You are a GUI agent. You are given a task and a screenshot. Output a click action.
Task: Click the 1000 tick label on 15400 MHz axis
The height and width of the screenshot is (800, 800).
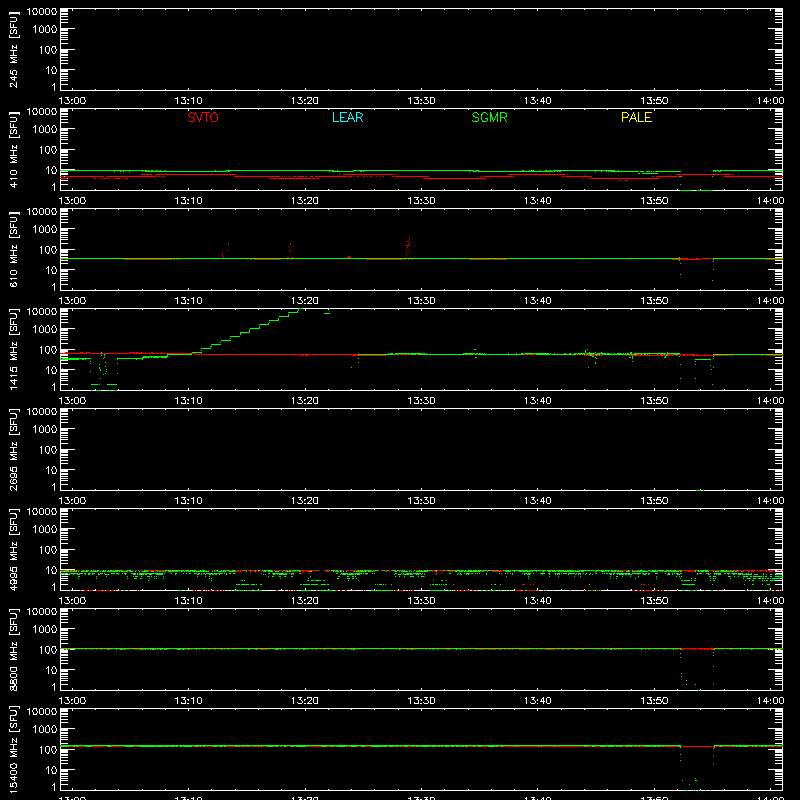point(45,730)
